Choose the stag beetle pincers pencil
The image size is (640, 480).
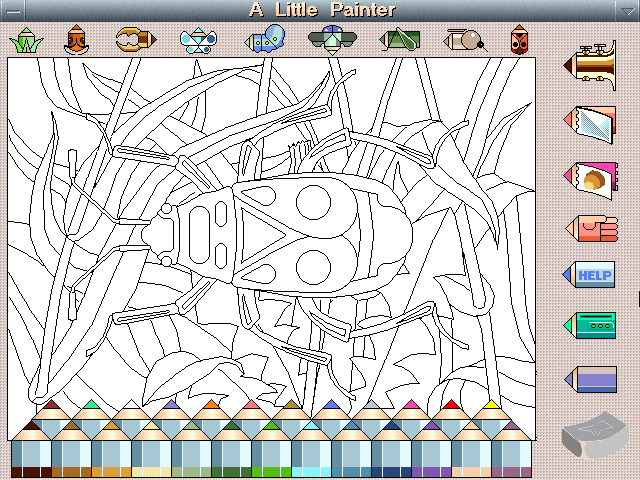point(136,40)
